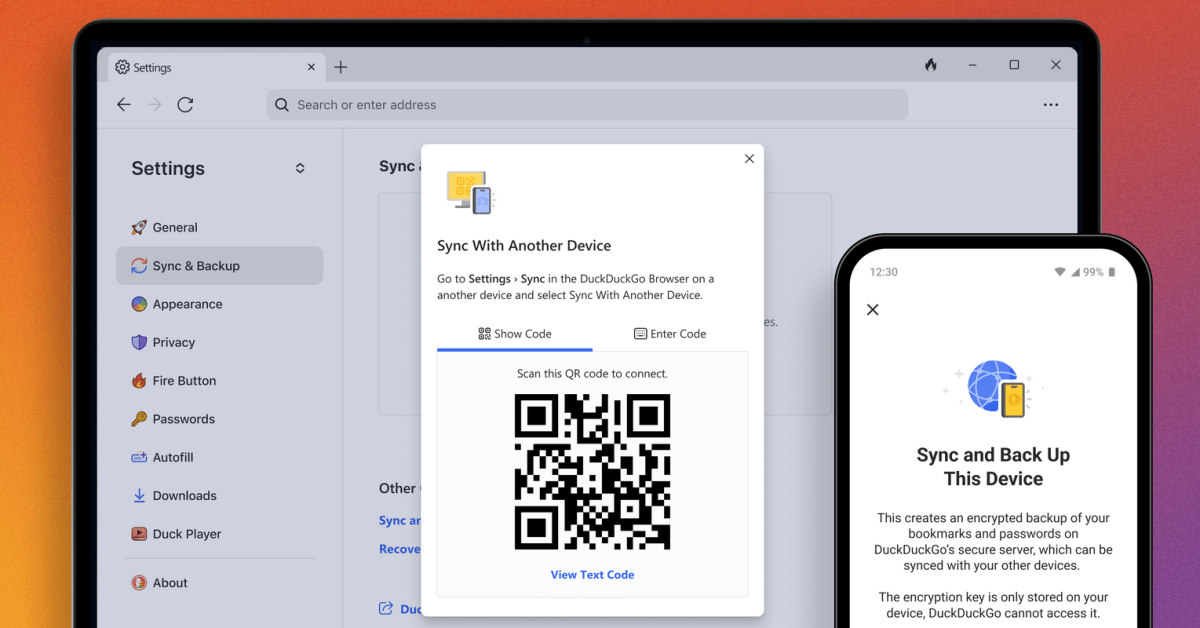
Task: Close the Settings browser tab
Action: tap(311, 67)
